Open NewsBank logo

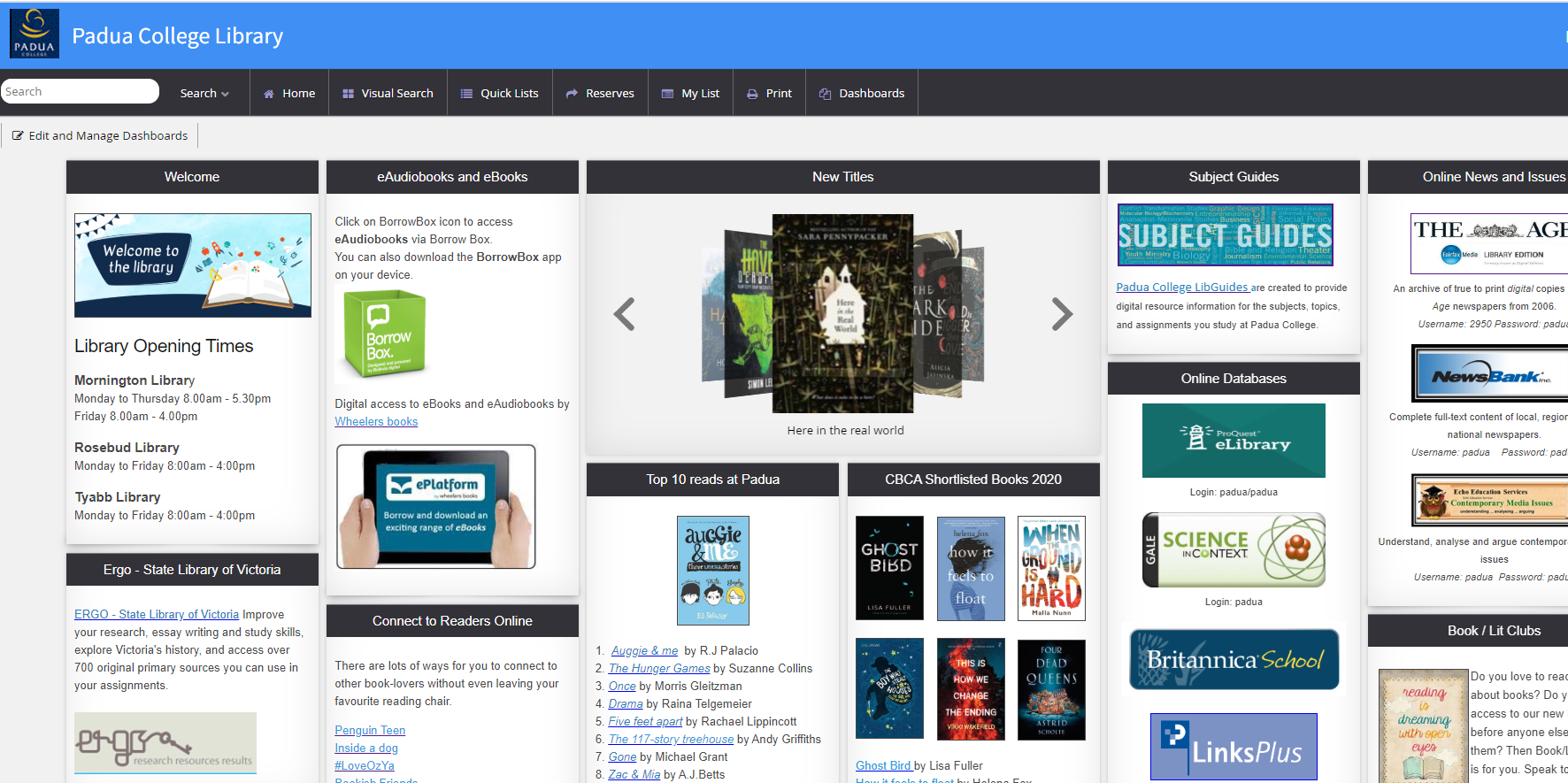1491,373
